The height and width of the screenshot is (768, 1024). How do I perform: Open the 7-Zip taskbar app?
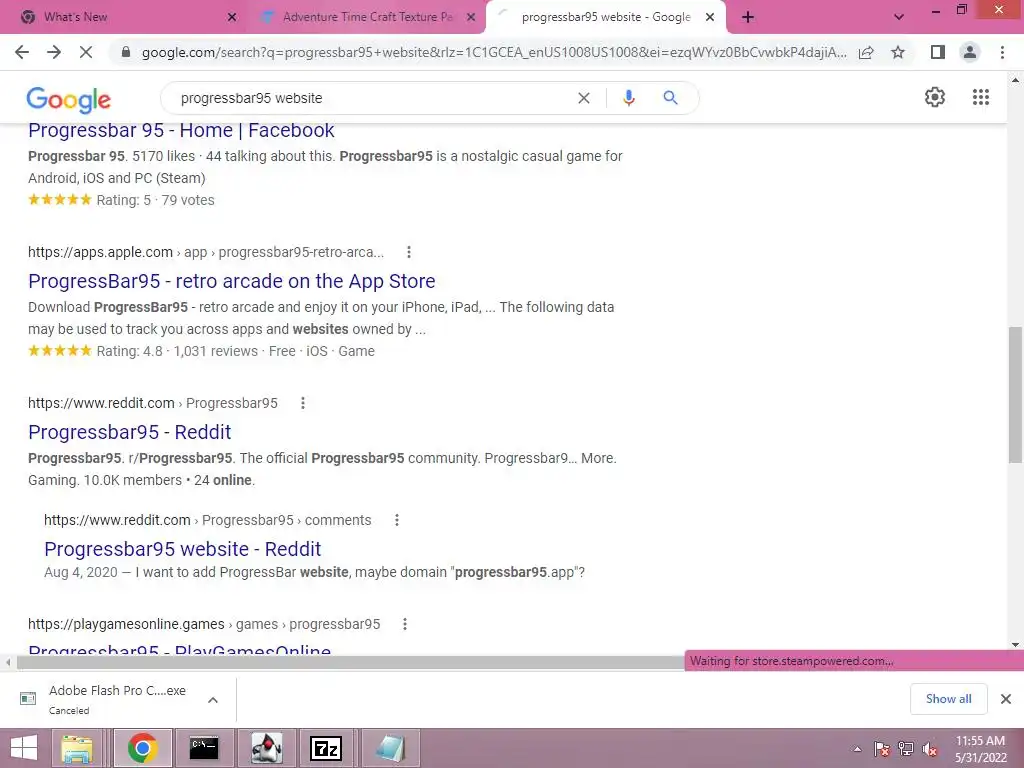point(326,748)
